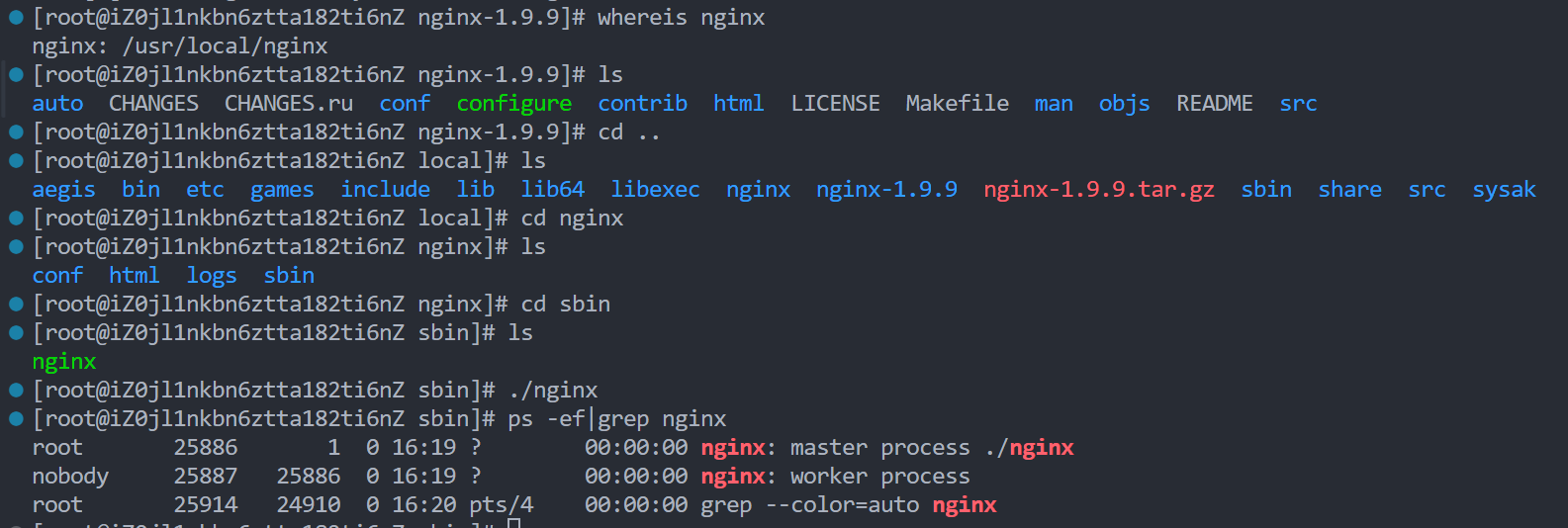
Task: Click the blue dot beside './nginx' command
Action: point(16,391)
